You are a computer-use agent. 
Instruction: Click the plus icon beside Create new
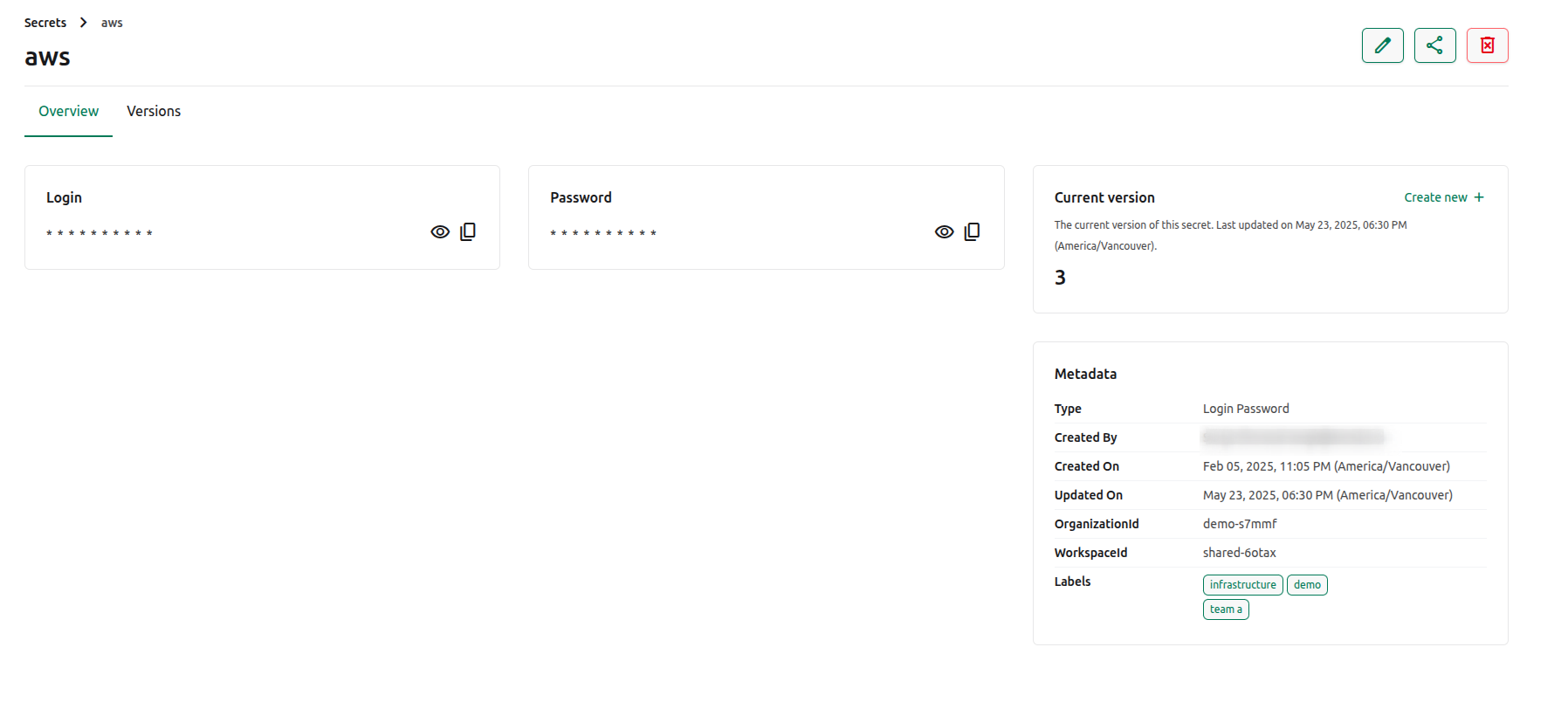click(1479, 197)
